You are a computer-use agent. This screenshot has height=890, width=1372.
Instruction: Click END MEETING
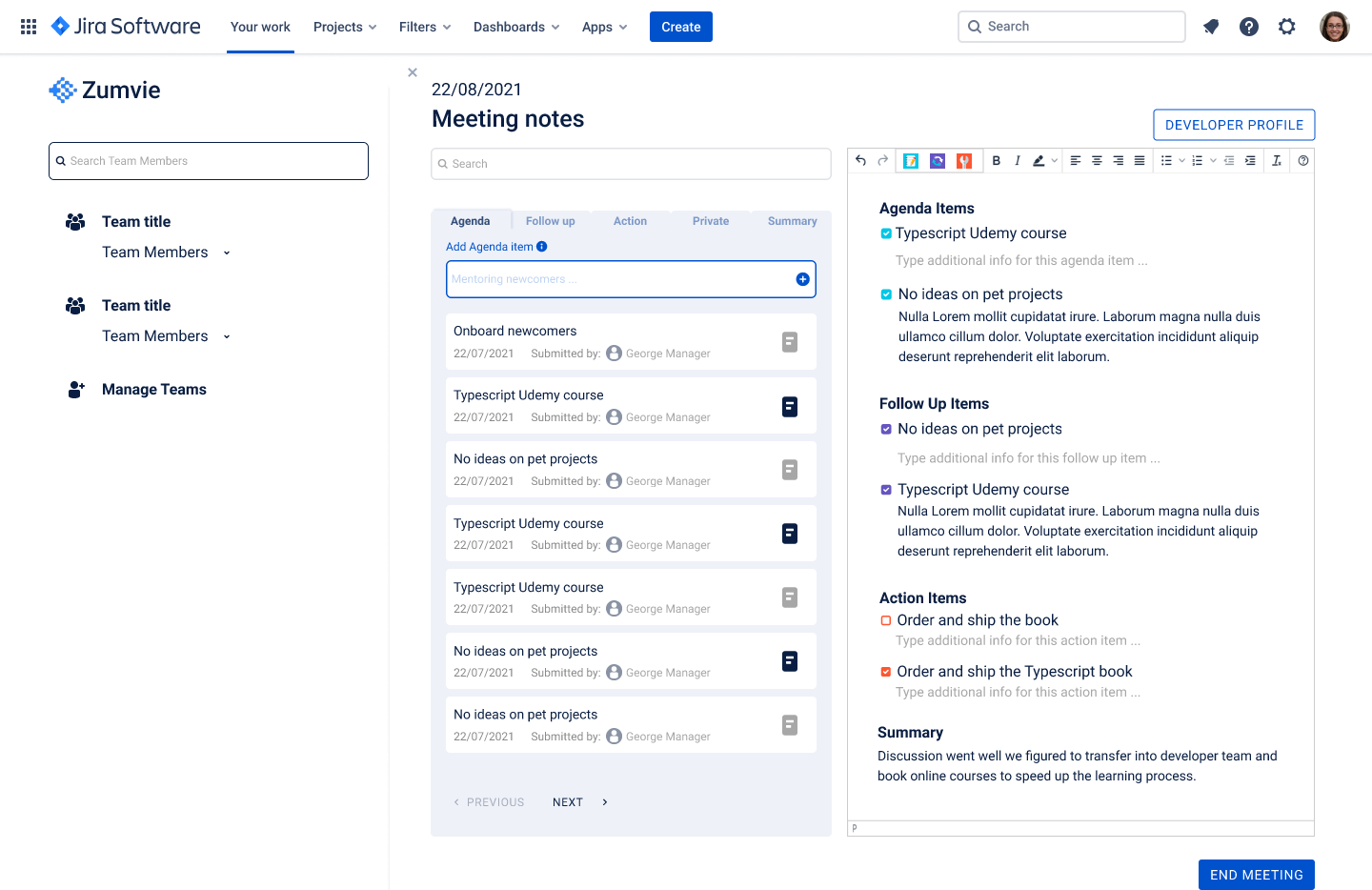(x=1257, y=875)
